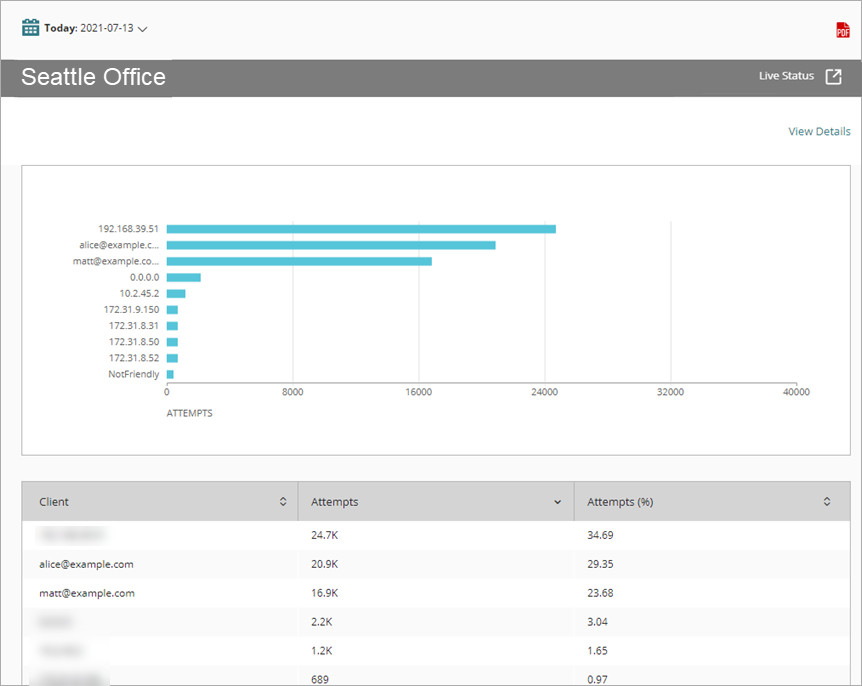
Task: Export the report using the PDF icon
Action: click(x=843, y=28)
